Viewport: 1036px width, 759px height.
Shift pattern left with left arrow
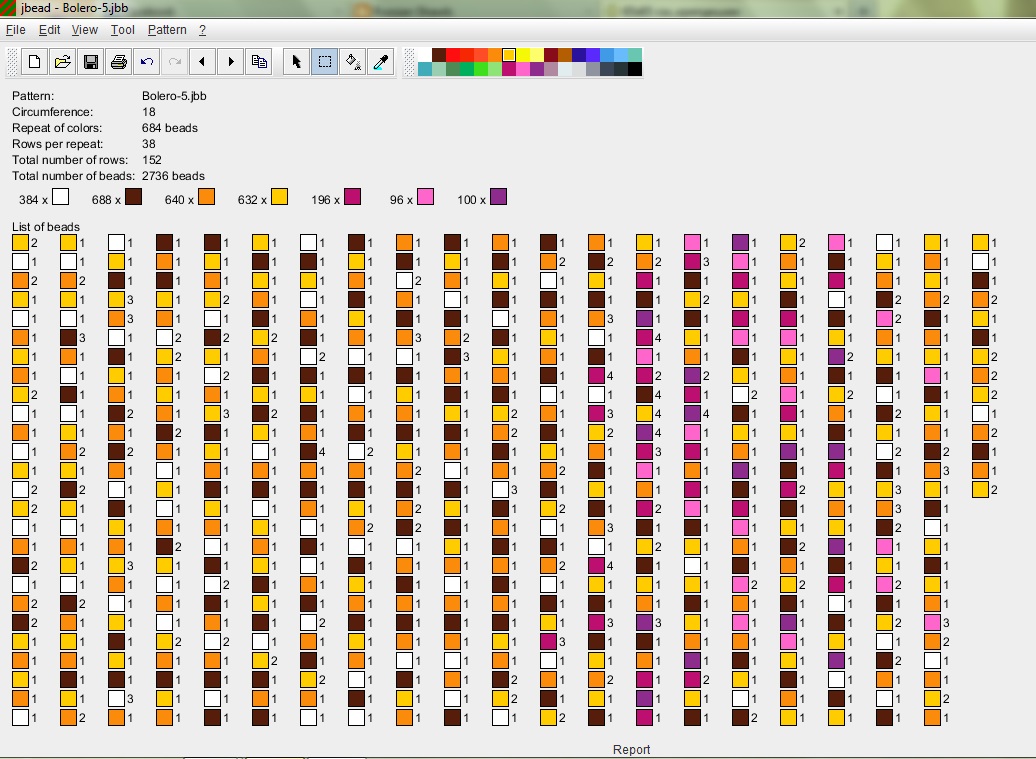(203, 62)
